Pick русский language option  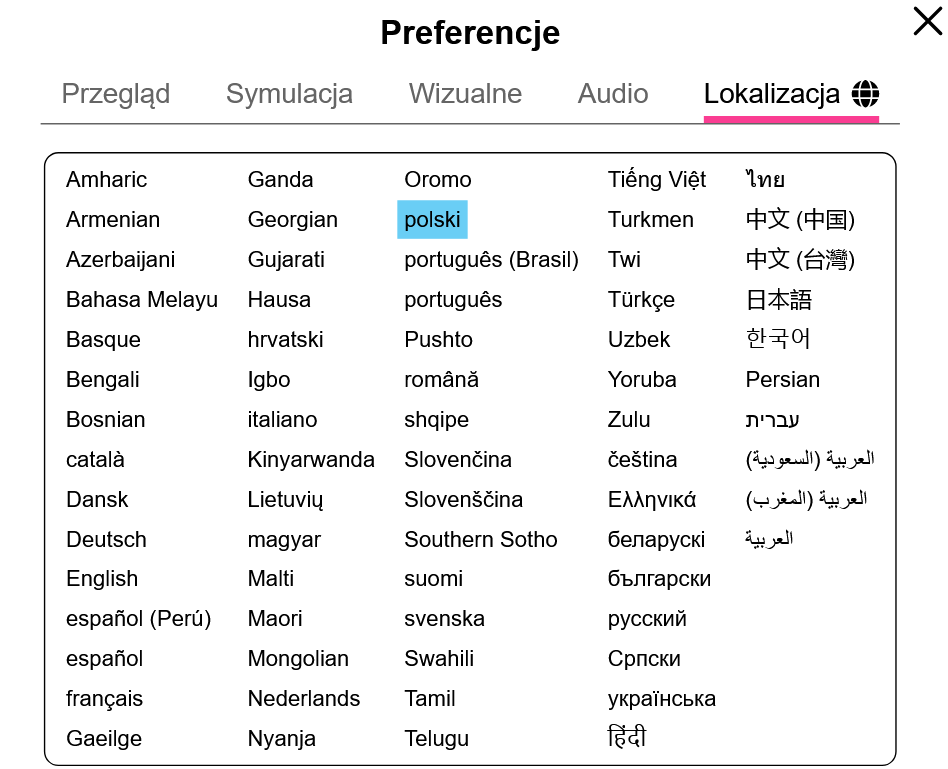(647, 619)
